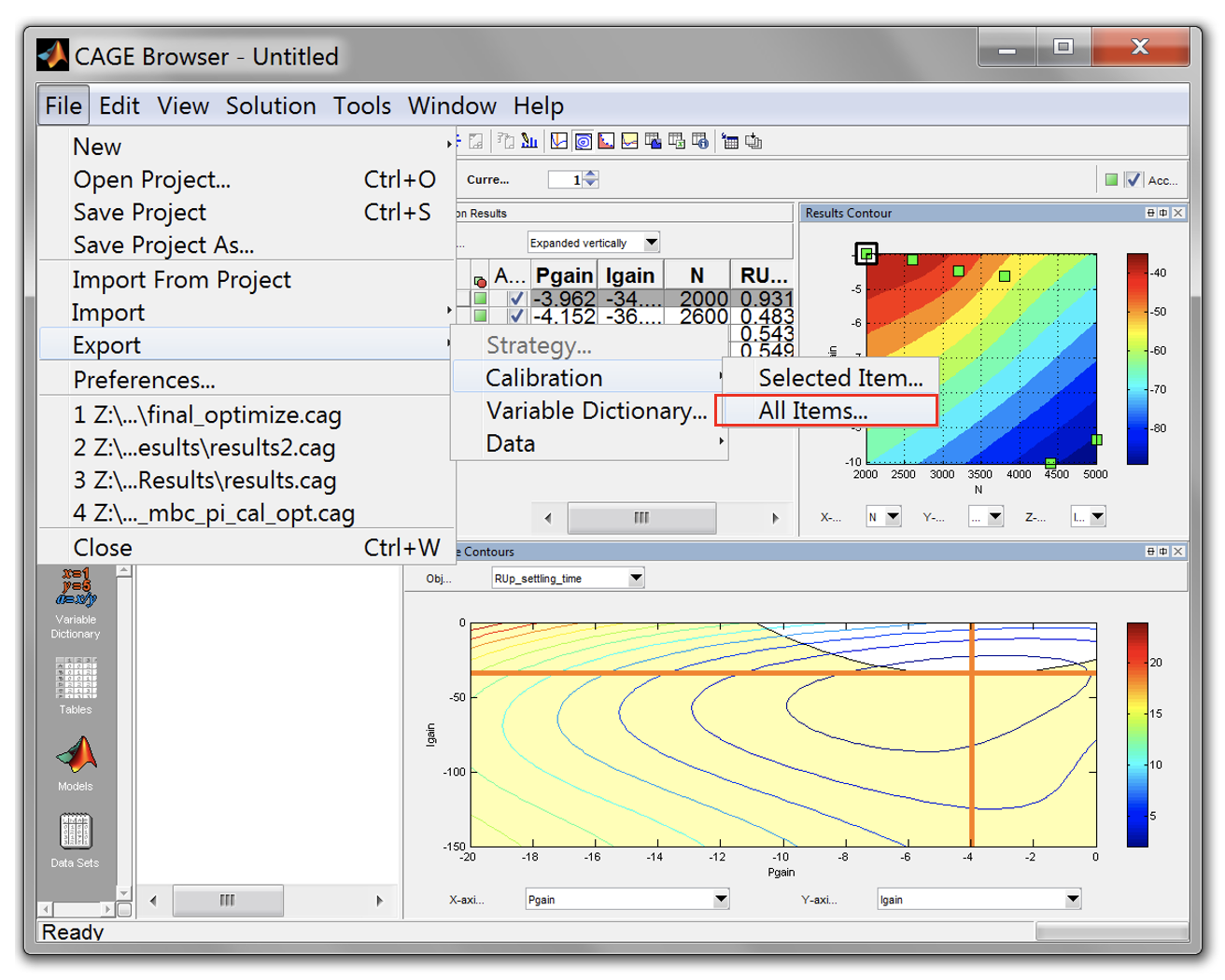Screen dimensions: 1225x980
Task: Click the File menu
Action: 63,105
